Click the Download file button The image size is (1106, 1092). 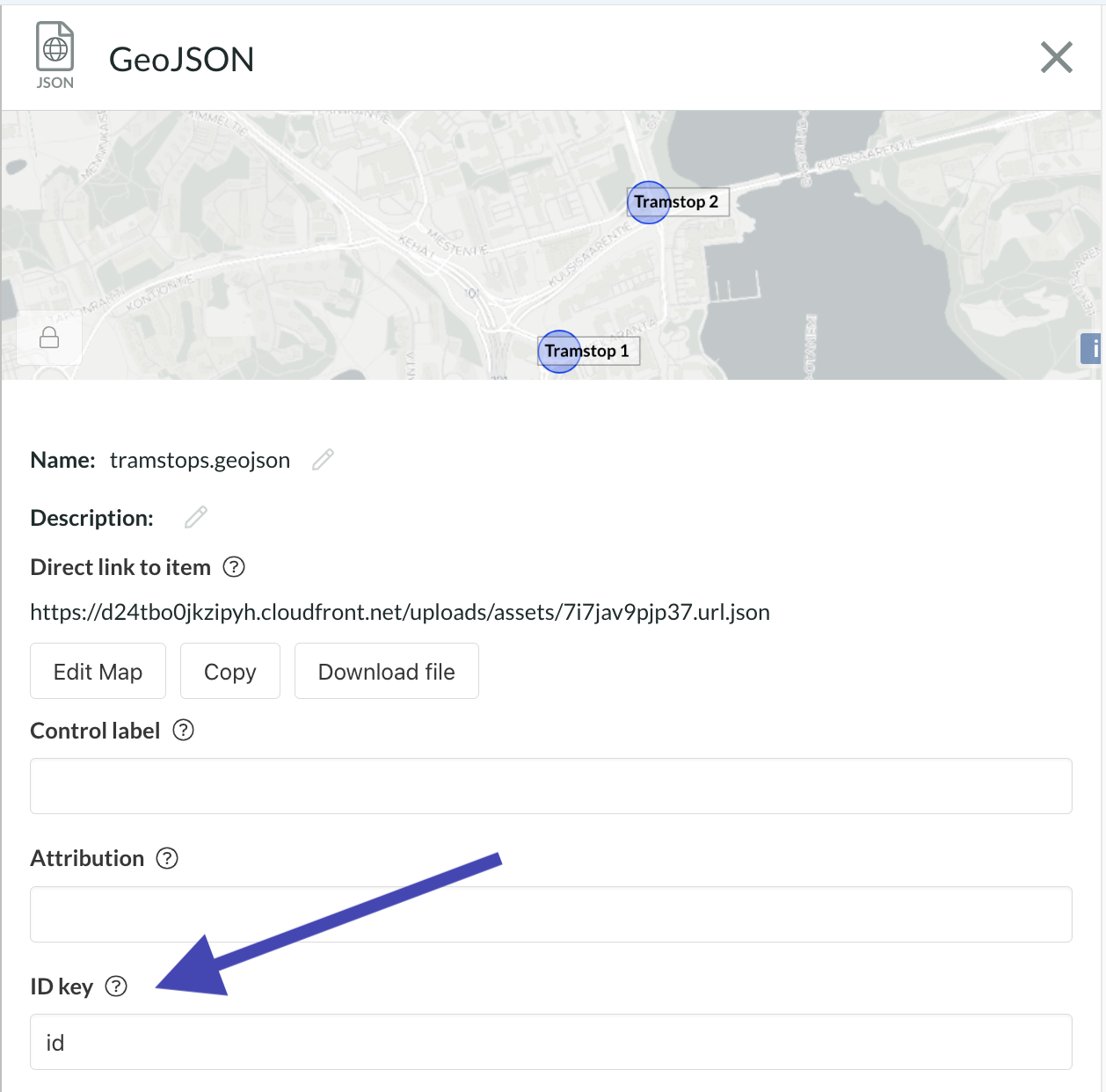click(386, 671)
